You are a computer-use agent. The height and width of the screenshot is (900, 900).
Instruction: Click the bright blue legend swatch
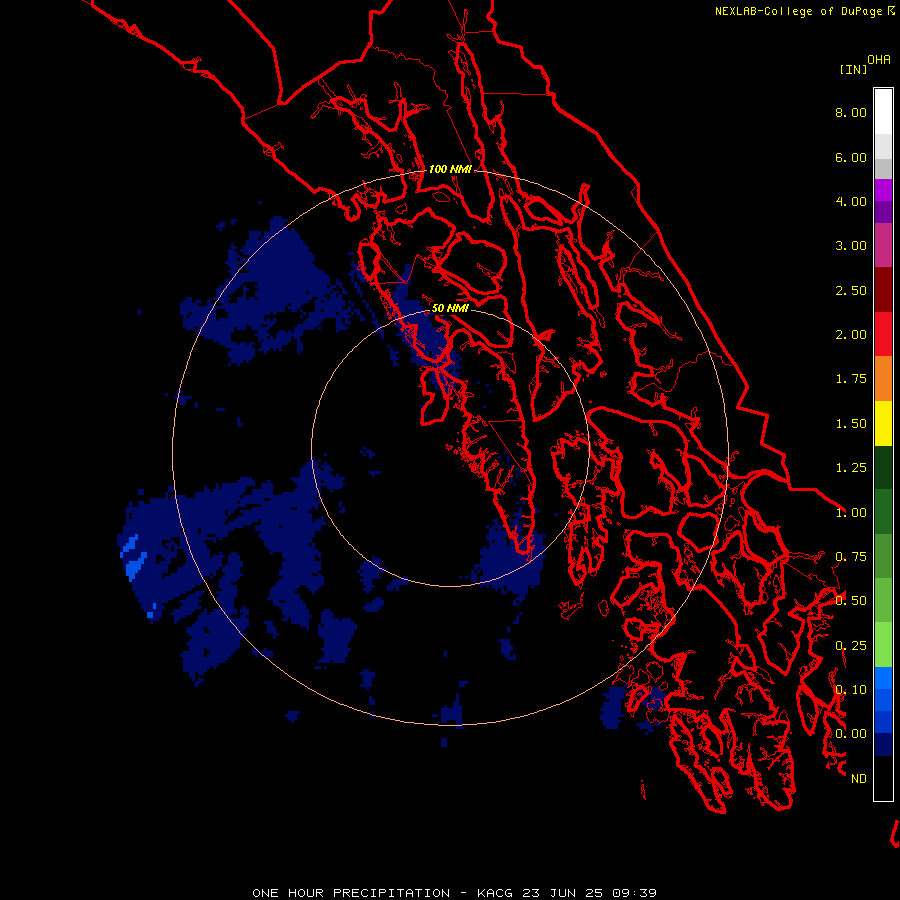(x=883, y=678)
